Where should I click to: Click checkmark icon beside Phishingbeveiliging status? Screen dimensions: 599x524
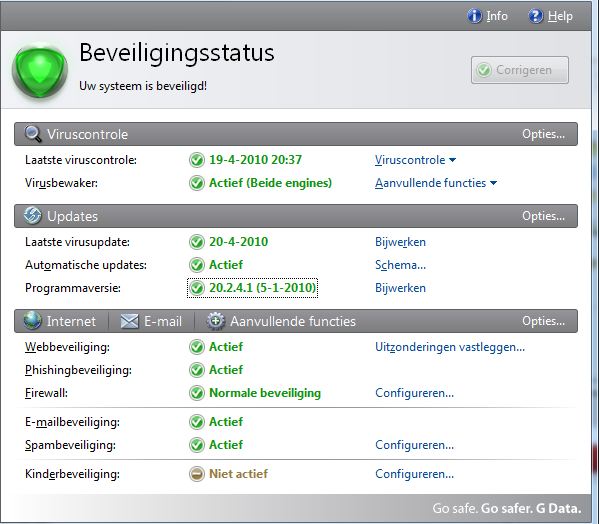197,370
